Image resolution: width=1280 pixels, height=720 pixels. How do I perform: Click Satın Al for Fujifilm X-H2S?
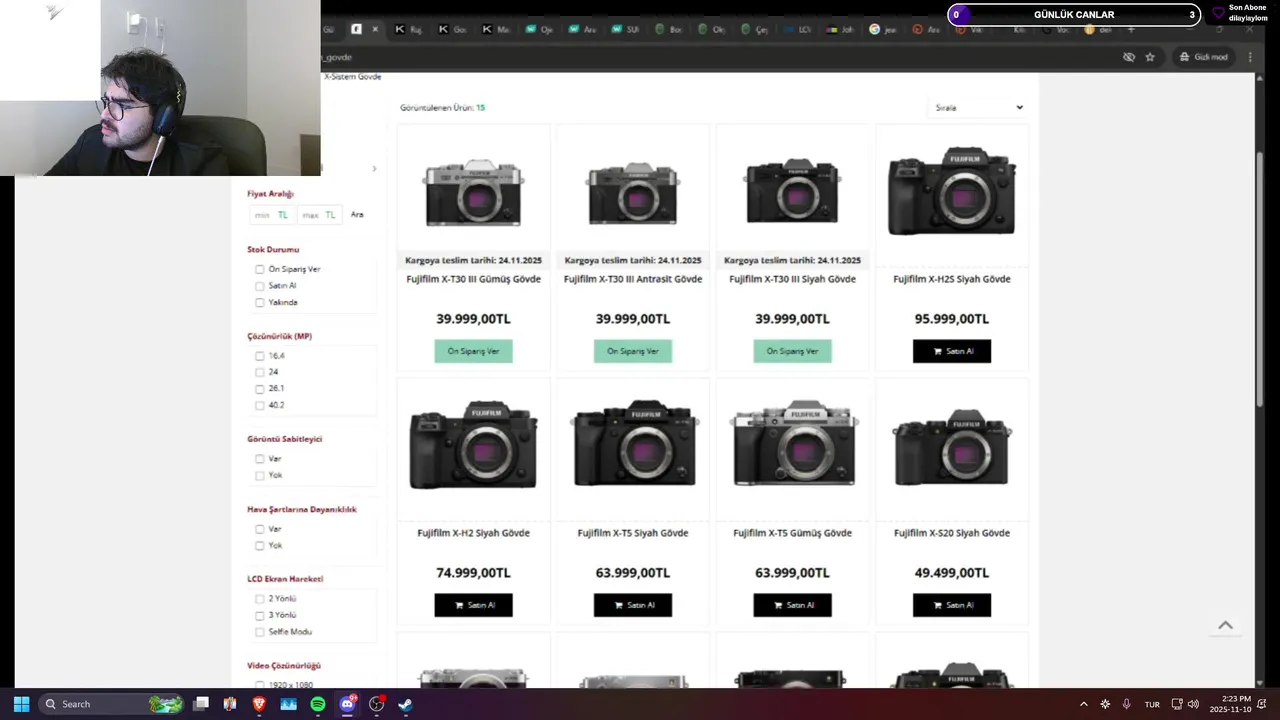[x=952, y=351]
